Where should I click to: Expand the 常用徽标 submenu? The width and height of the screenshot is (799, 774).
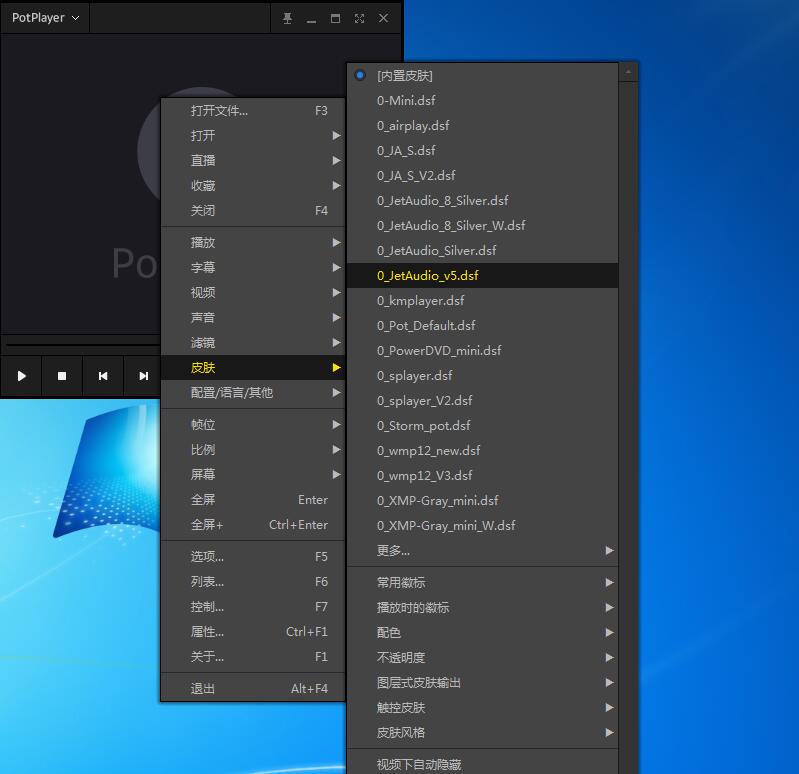[482, 582]
